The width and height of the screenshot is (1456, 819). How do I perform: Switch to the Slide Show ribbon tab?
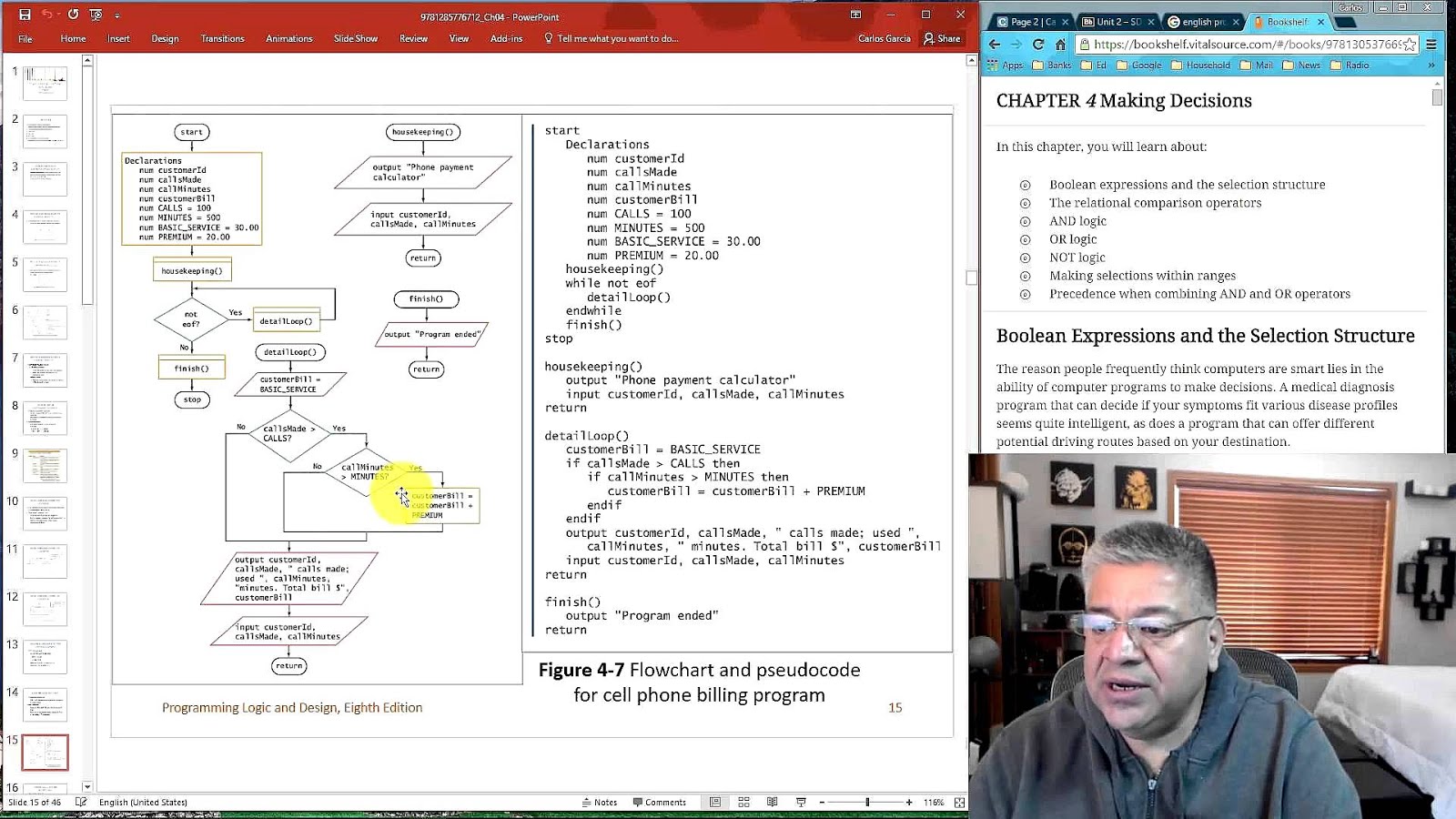coord(355,38)
